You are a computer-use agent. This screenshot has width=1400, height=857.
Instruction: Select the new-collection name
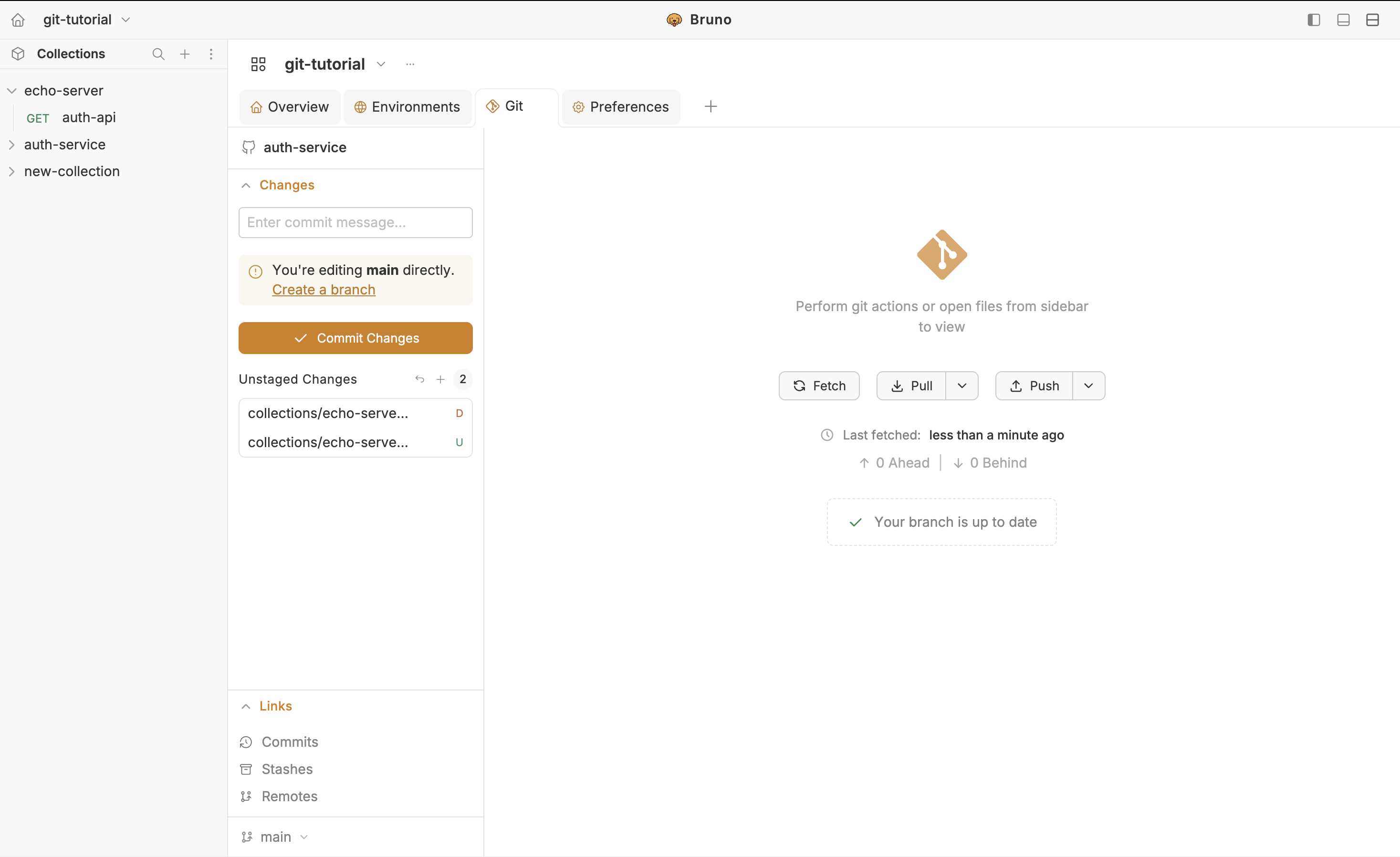72,172
